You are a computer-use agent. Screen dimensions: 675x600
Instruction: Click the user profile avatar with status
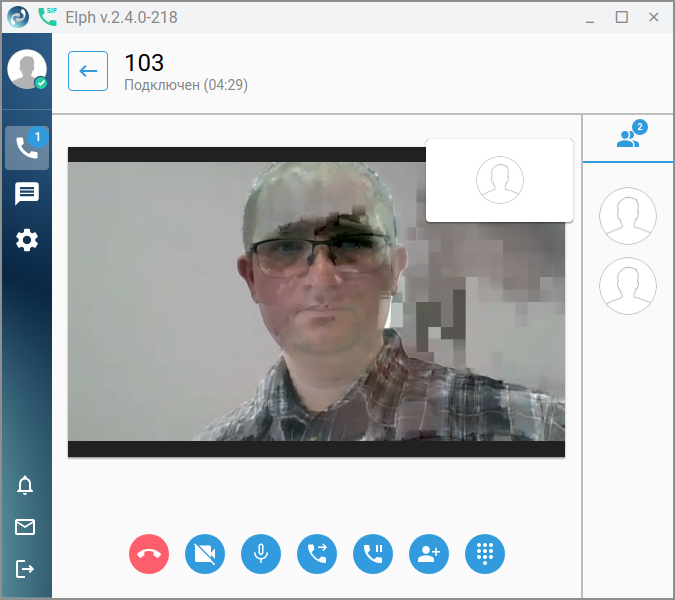click(27, 69)
